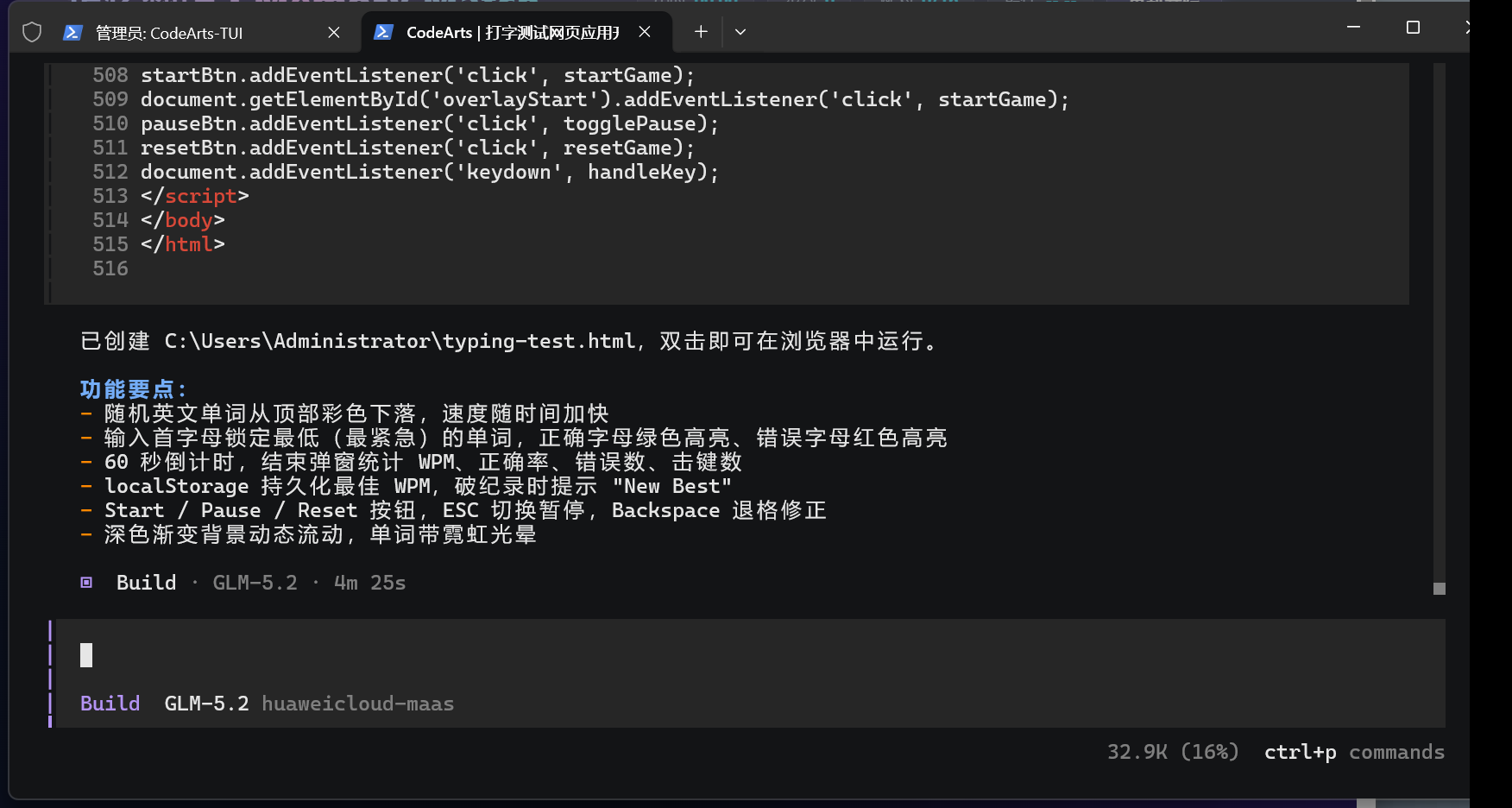Click the huaweicloud-maas provider label
The image size is (1512, 808).
pos(358,704)
